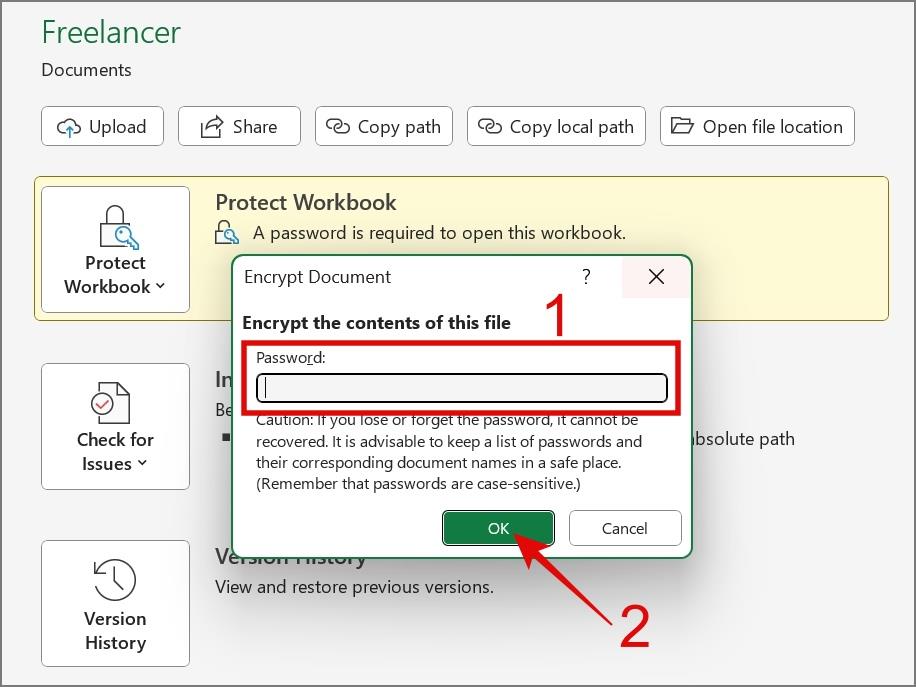Click the Protect Workbook heading text
The image size is (916, 687).
pos(306,202)
